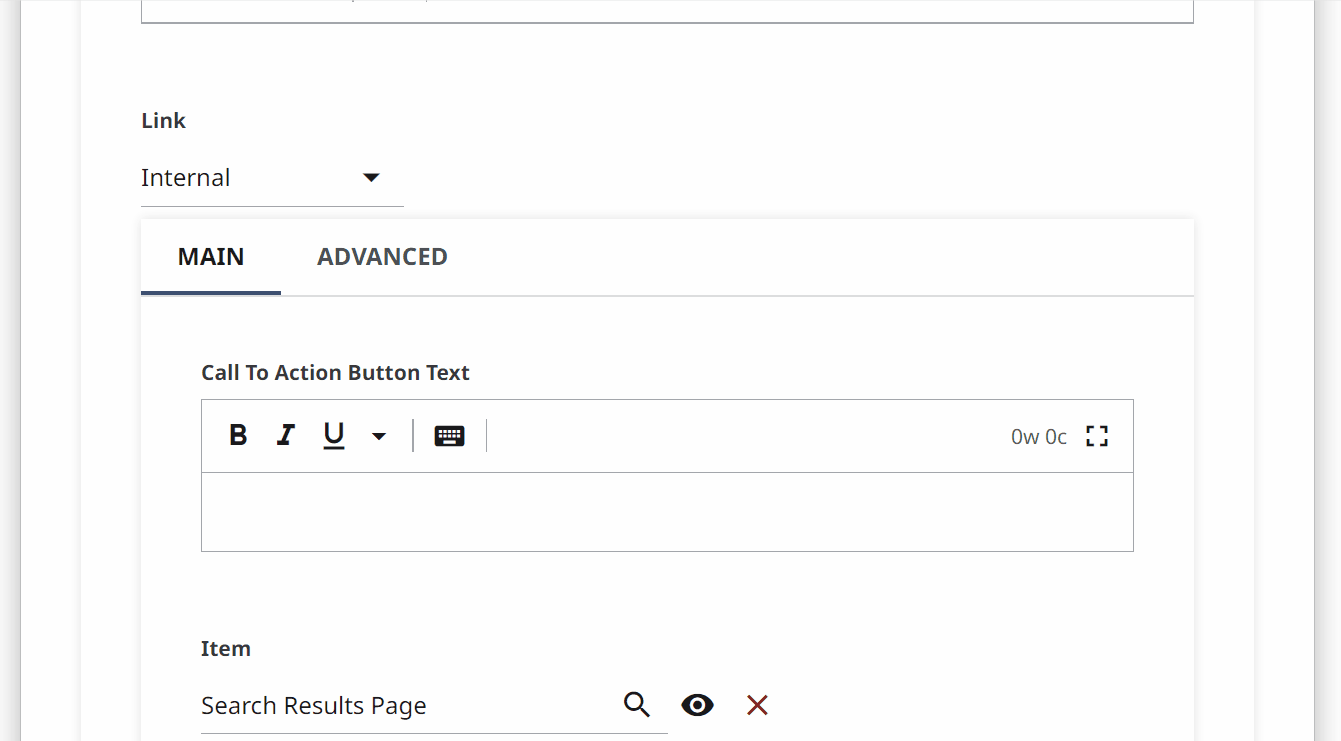Expand more formatting options arrow

(379, 436)
